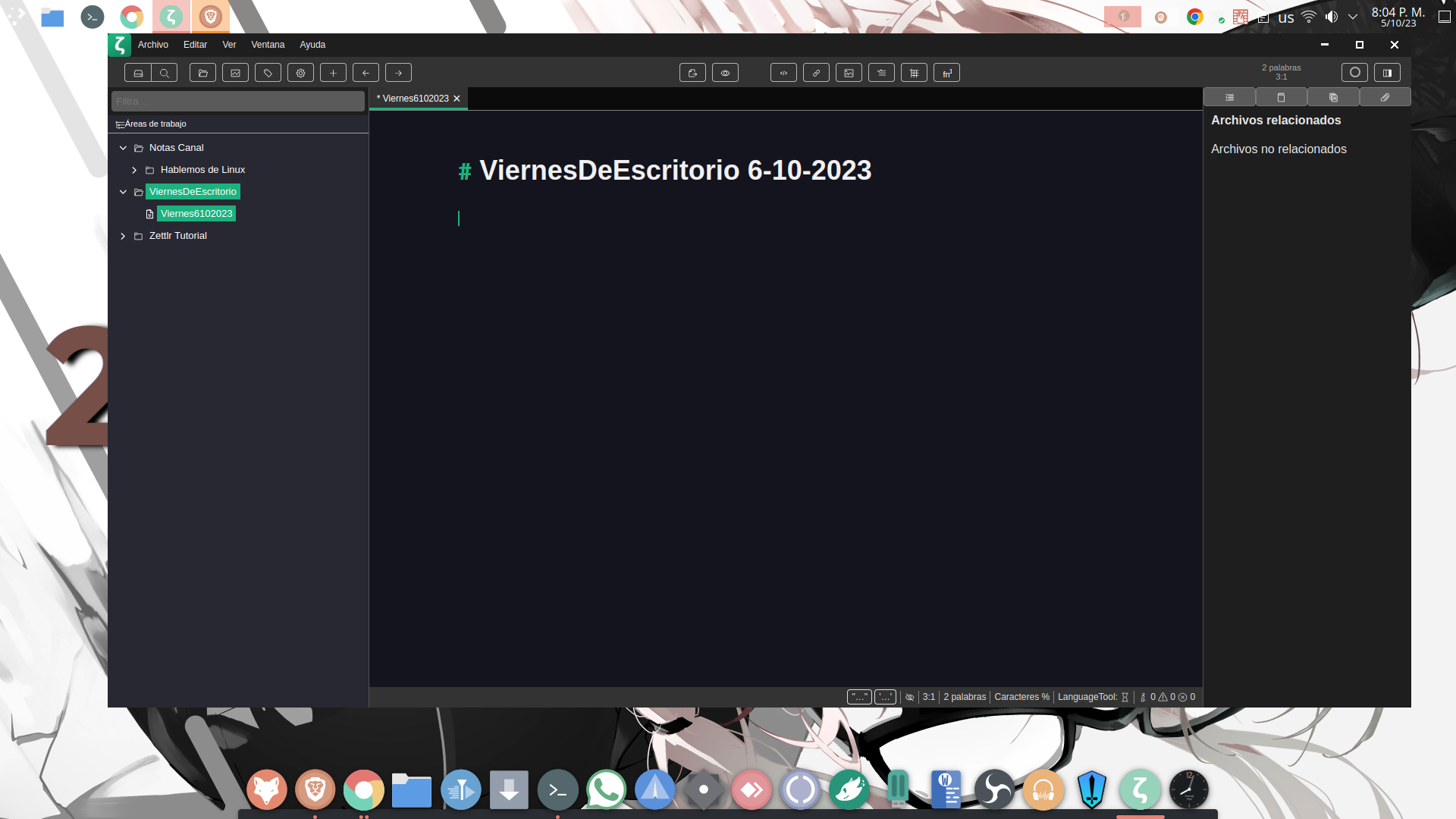Open the Archivo menu

click(x=153, y=45)
